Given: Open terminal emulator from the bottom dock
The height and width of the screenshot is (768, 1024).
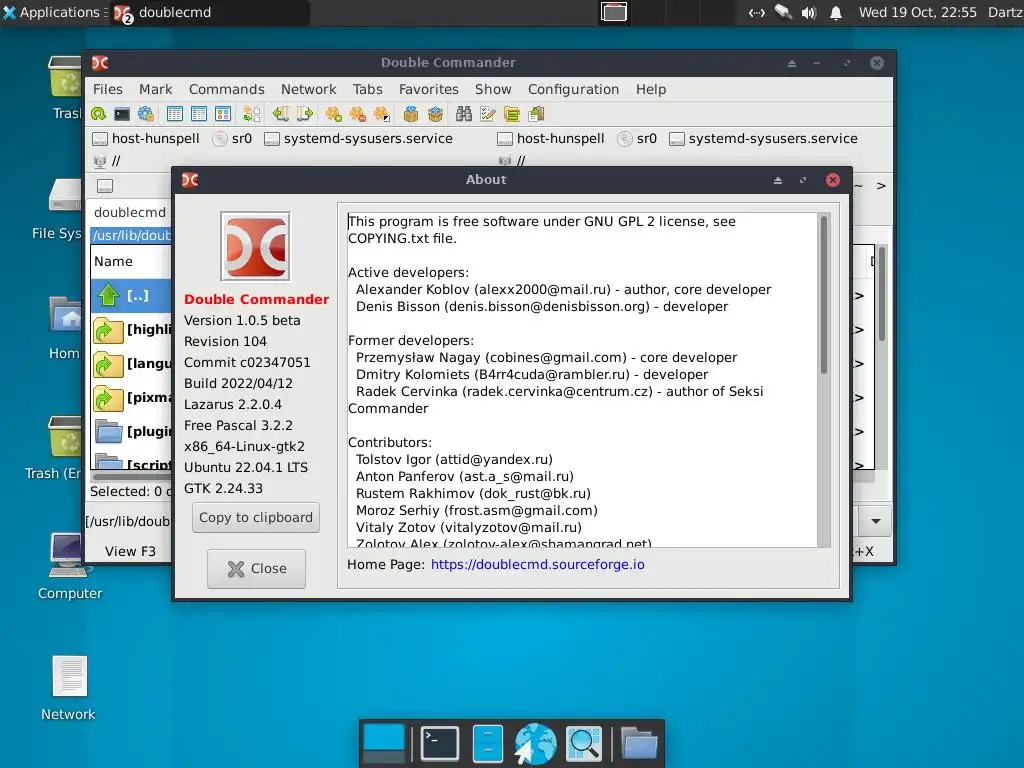Looking at the screenshot, I should (x=439, y=743).
